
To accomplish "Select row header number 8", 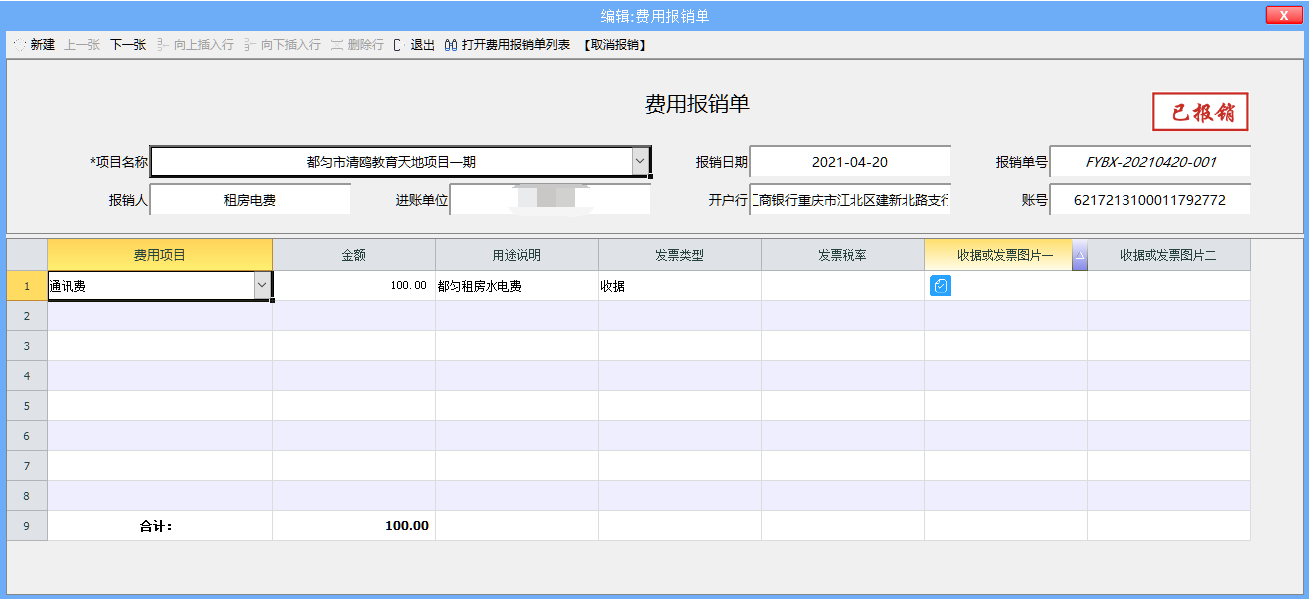I will pyautogui.click(x=27, y=496).
